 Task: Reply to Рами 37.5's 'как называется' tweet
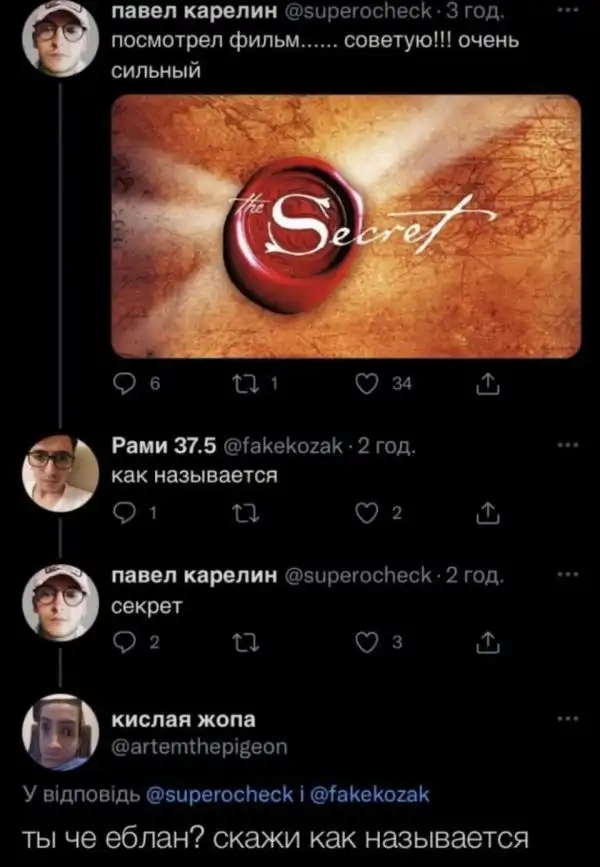[122, 514]
